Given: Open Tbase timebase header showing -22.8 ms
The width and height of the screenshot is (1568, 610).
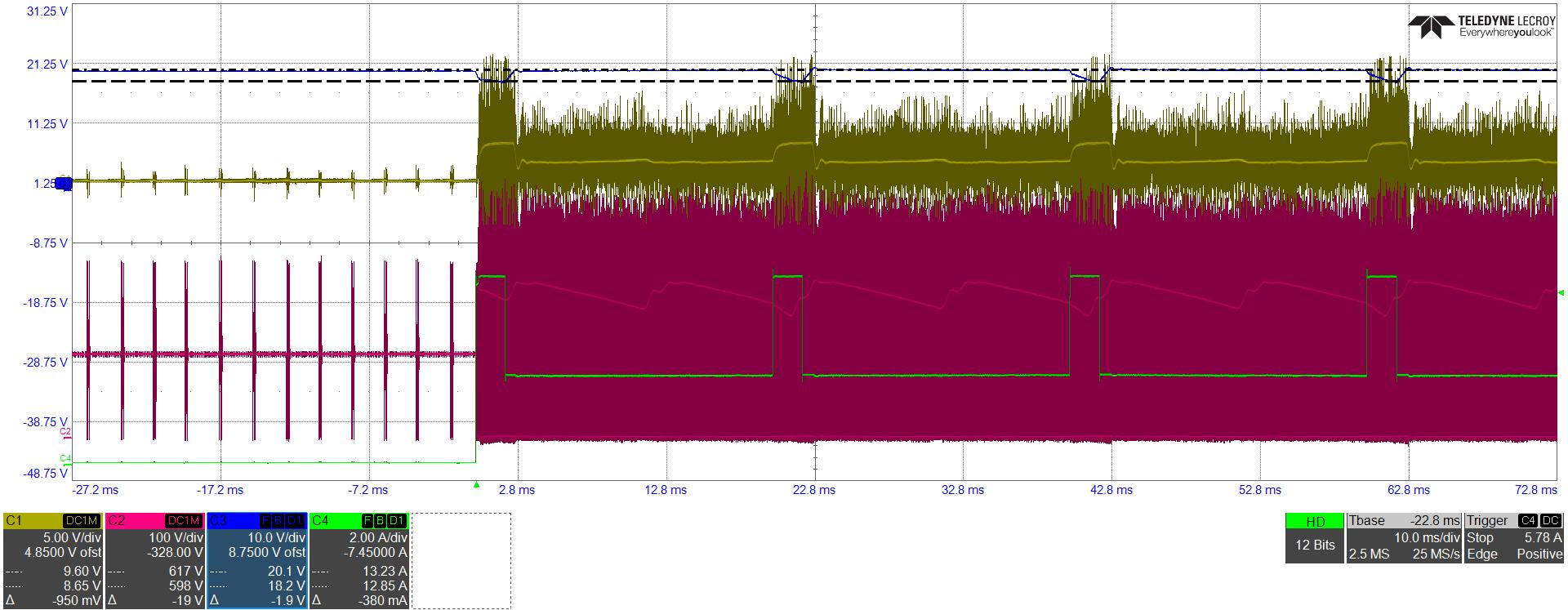Looking at the screenshot, I should coord(1404,520).
